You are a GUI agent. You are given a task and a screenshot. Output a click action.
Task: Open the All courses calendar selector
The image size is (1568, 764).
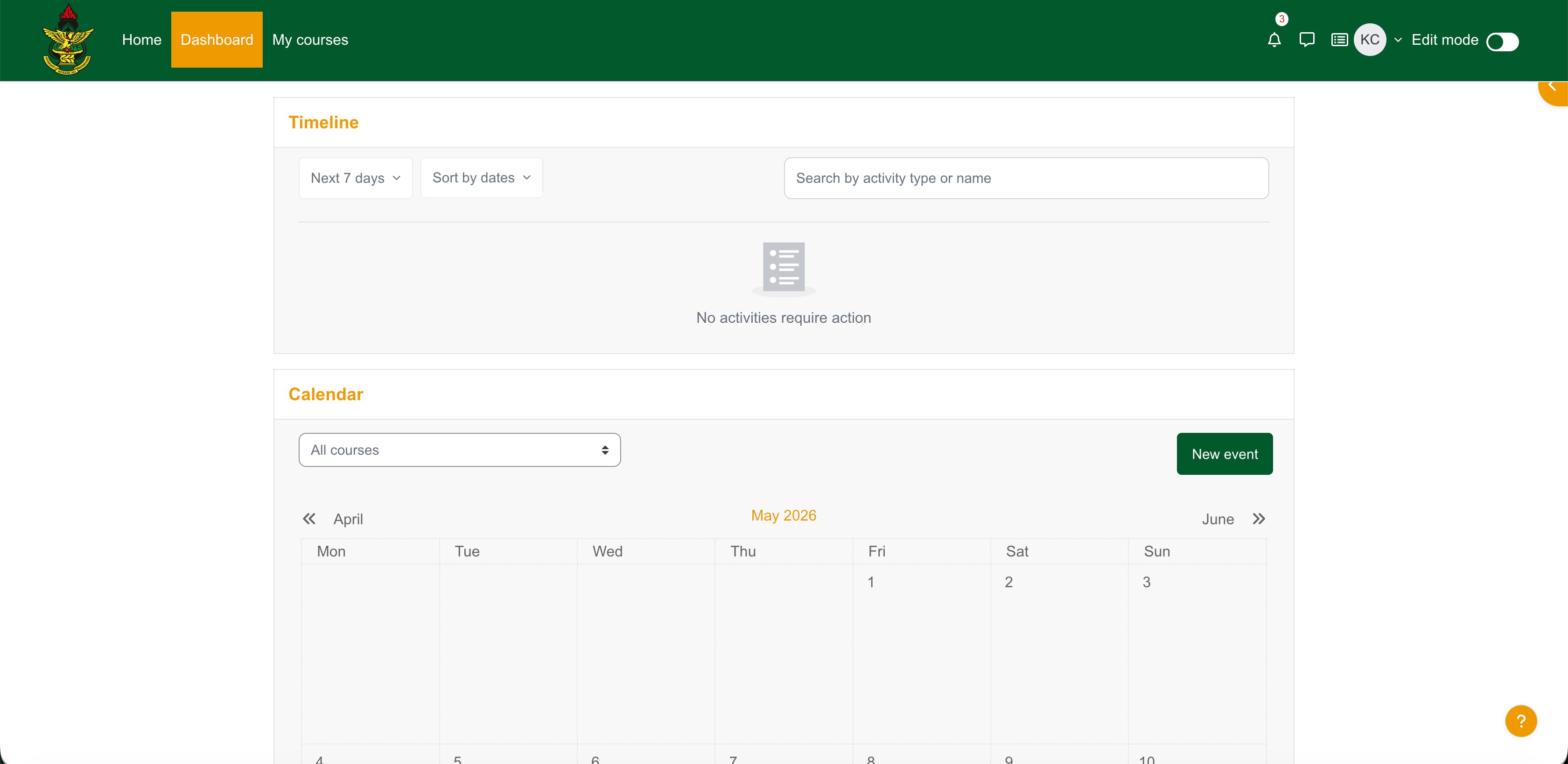tap(460, 450)
